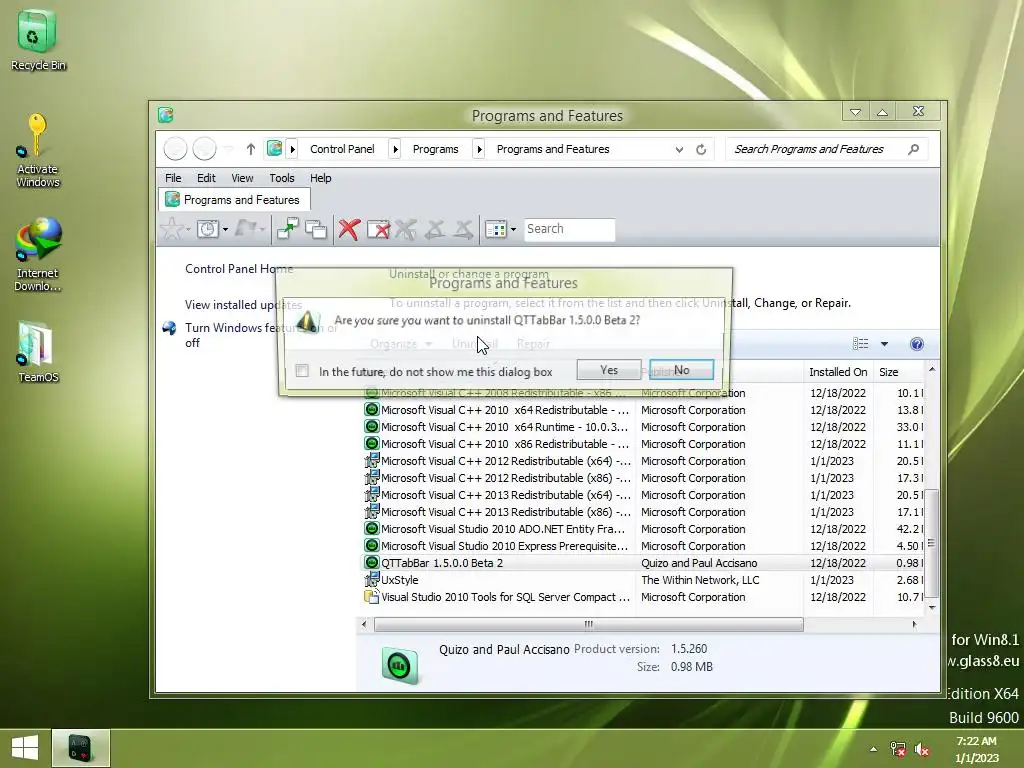Open Internet Download Manager desktop icon
Screen dimensions: 1024x768
pos(37,255)
